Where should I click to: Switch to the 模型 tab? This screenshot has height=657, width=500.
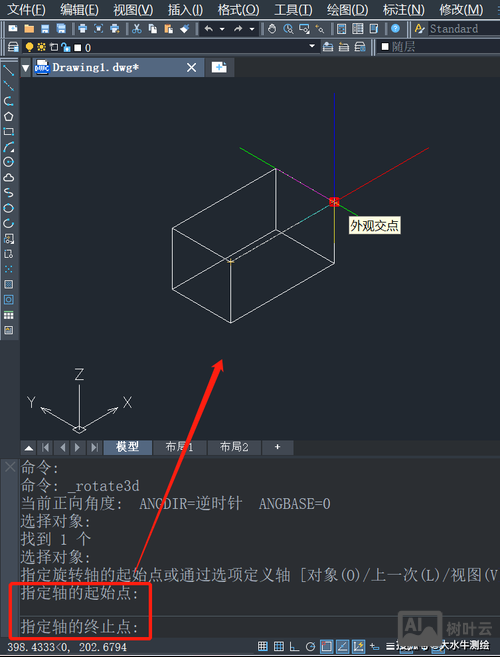coord(127,447)
